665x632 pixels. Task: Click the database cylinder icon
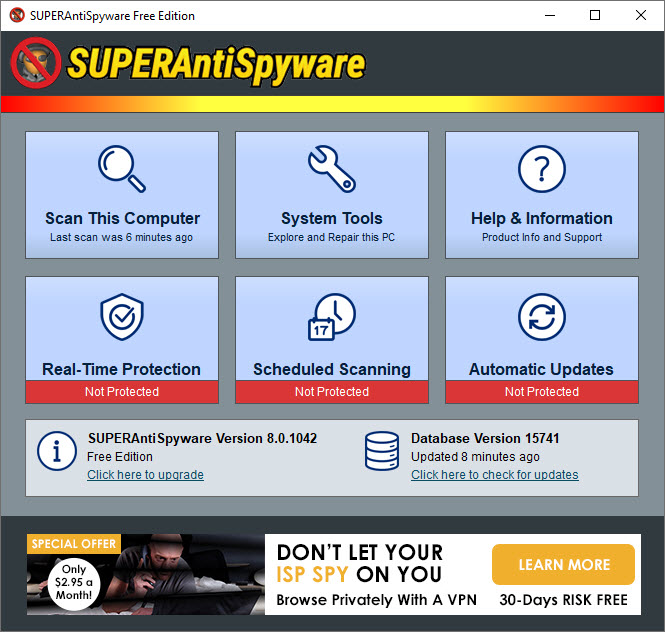click(382, 451)
